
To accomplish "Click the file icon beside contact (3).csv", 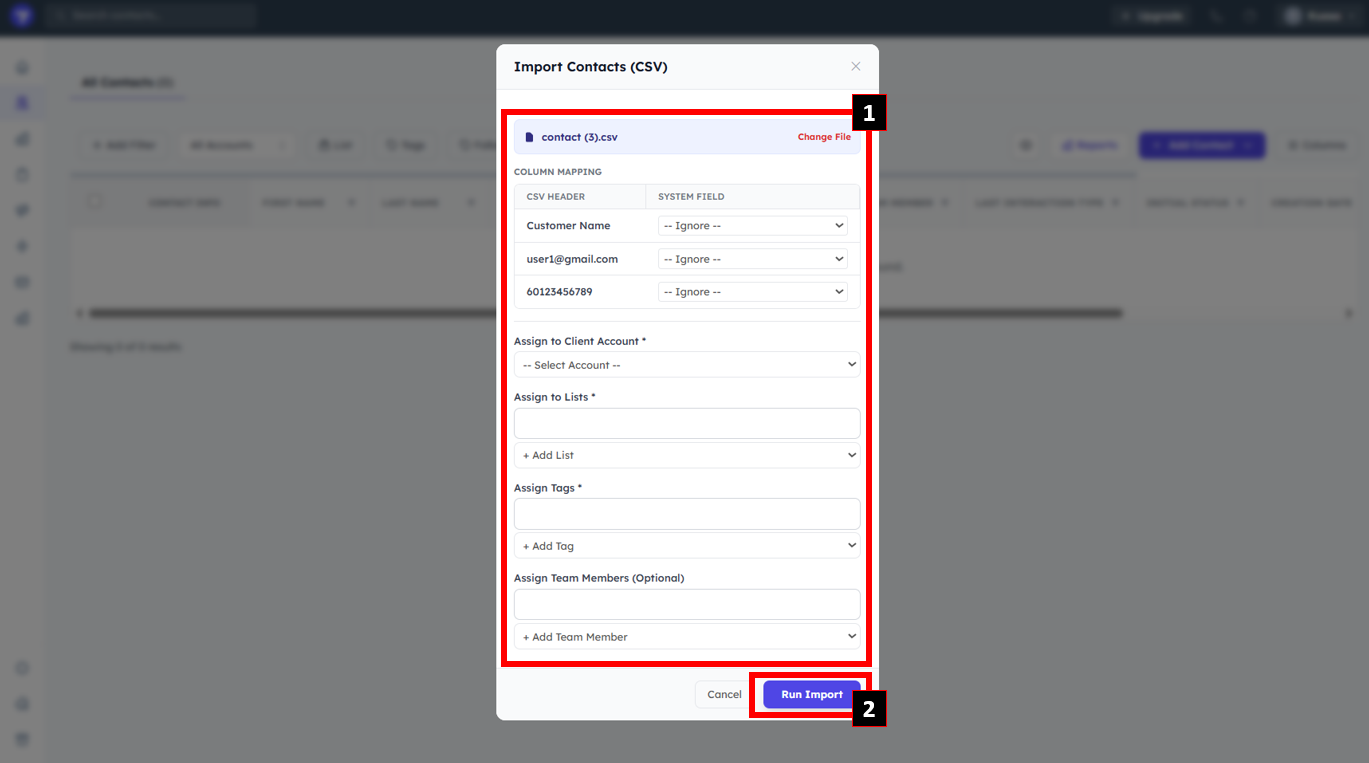I will (x=529, y=137).
